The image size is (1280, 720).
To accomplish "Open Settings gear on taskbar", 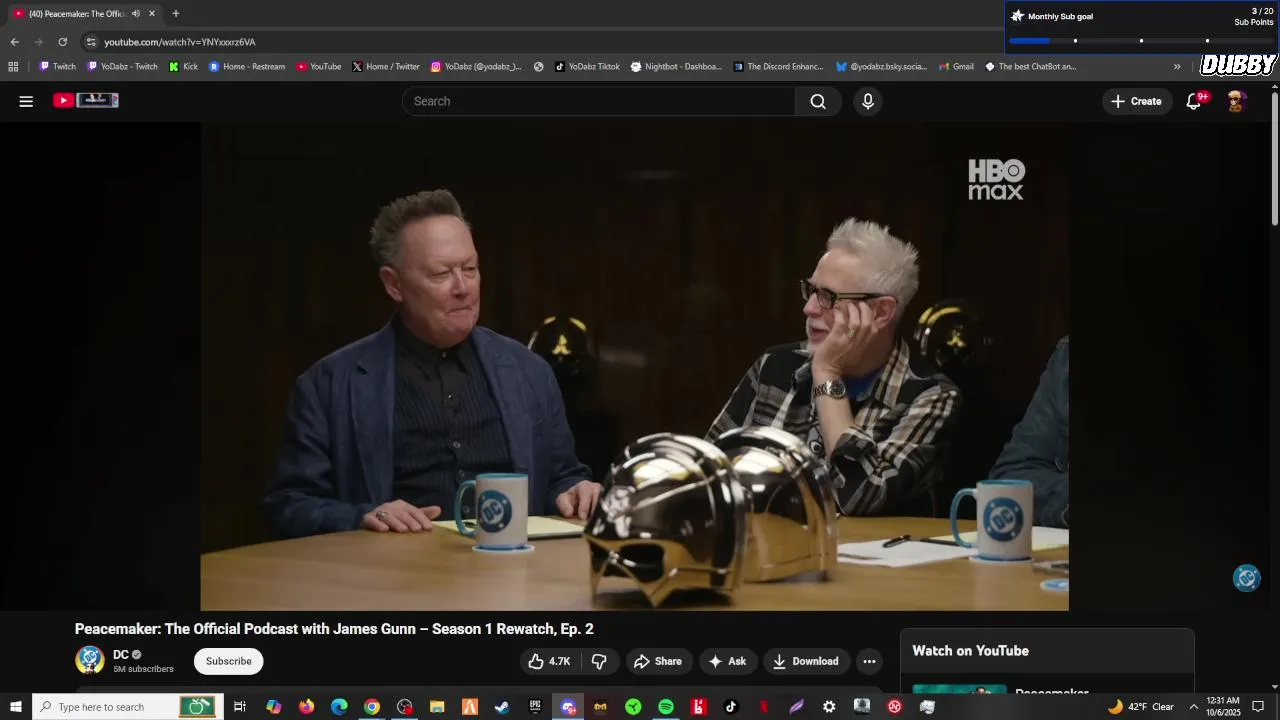I will click(829, 707).
